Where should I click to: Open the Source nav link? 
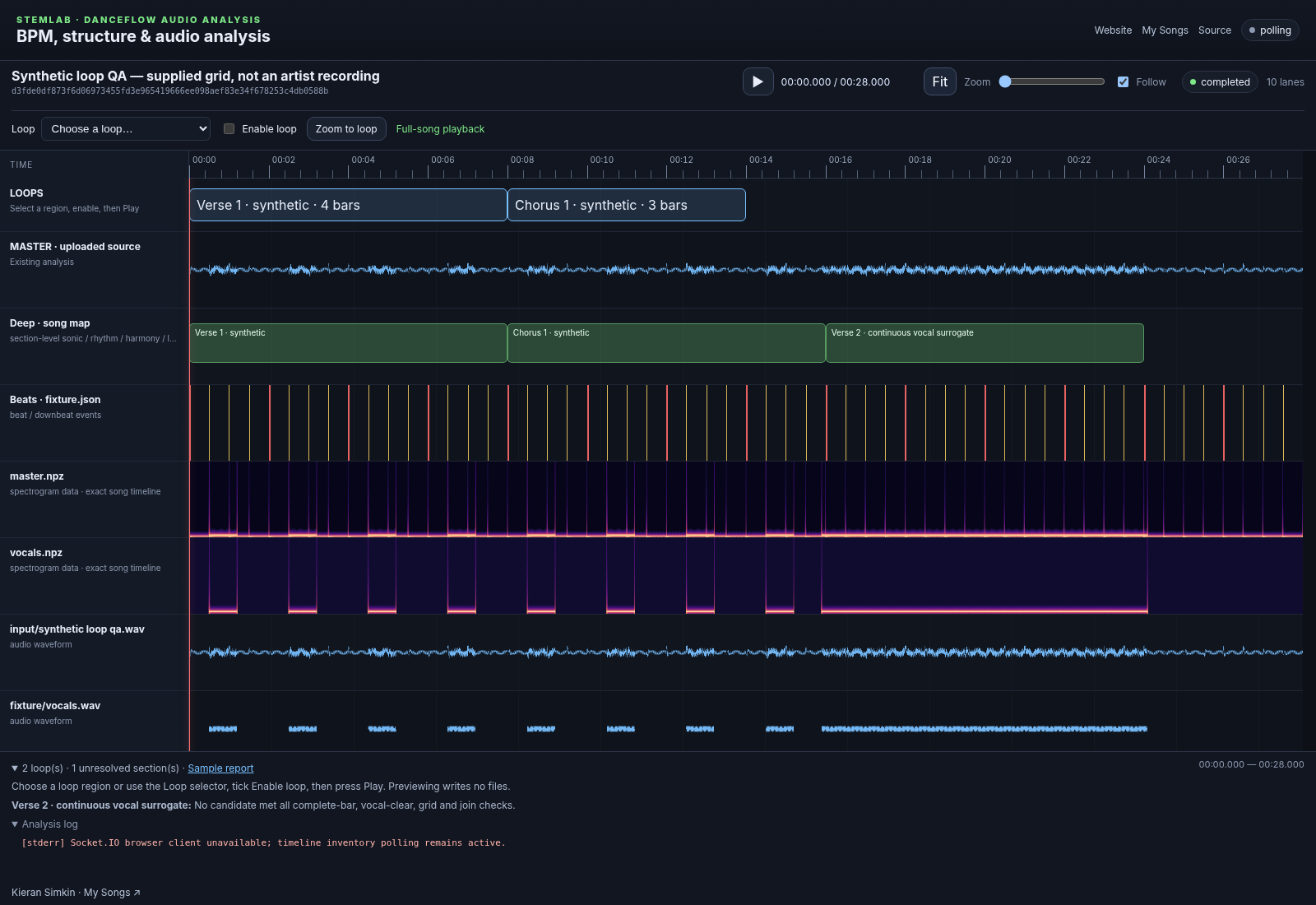(x=1215, y=30)
